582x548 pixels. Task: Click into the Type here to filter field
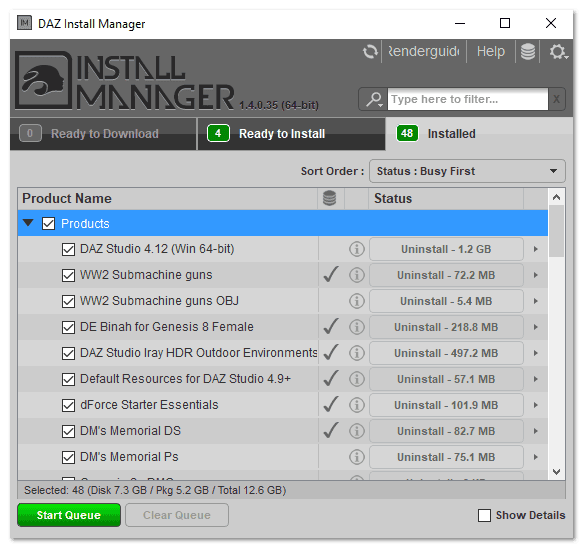click(468, 99)
